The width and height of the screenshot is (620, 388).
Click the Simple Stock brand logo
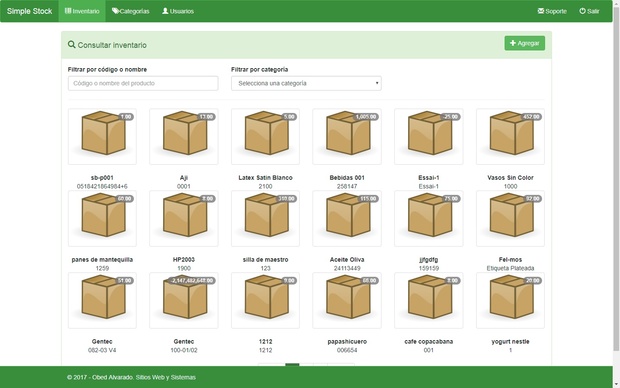(x=29, y=11)
